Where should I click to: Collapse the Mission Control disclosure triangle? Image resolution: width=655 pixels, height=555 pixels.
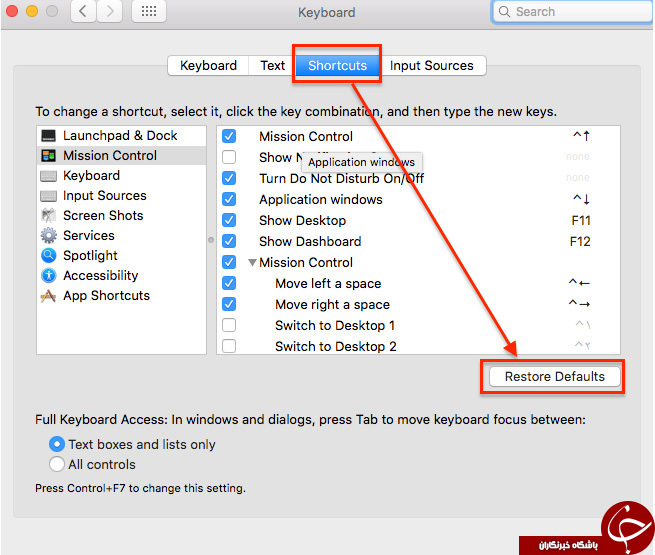pos(252,263)
